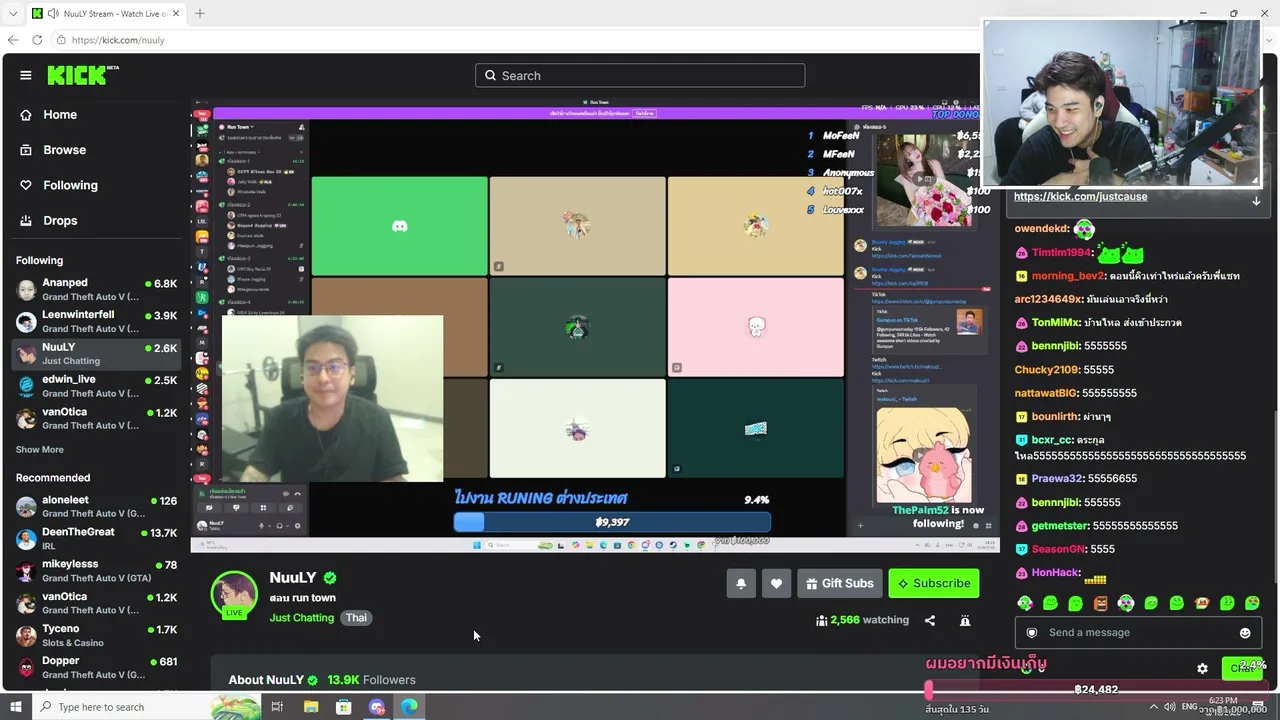Click the heart follow button
Image resolution: width=1280 pixels, height=720 pixels.
pos(776,584)
